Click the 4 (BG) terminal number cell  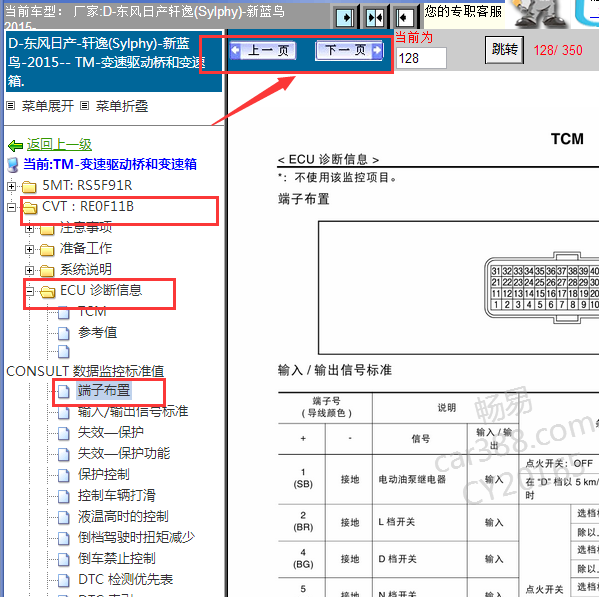tap(303, 558)
